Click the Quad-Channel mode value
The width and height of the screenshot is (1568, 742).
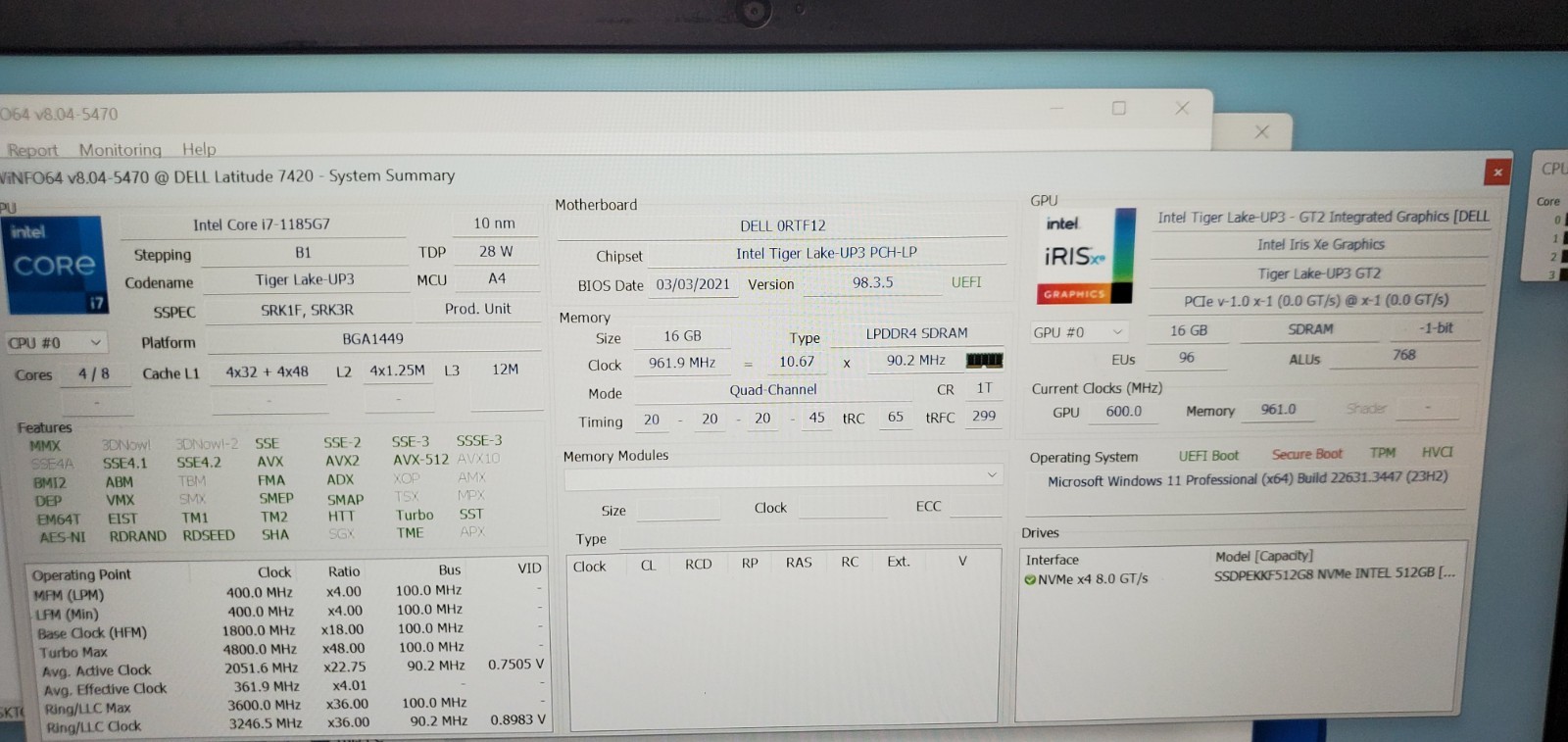[x=772, y=390]
